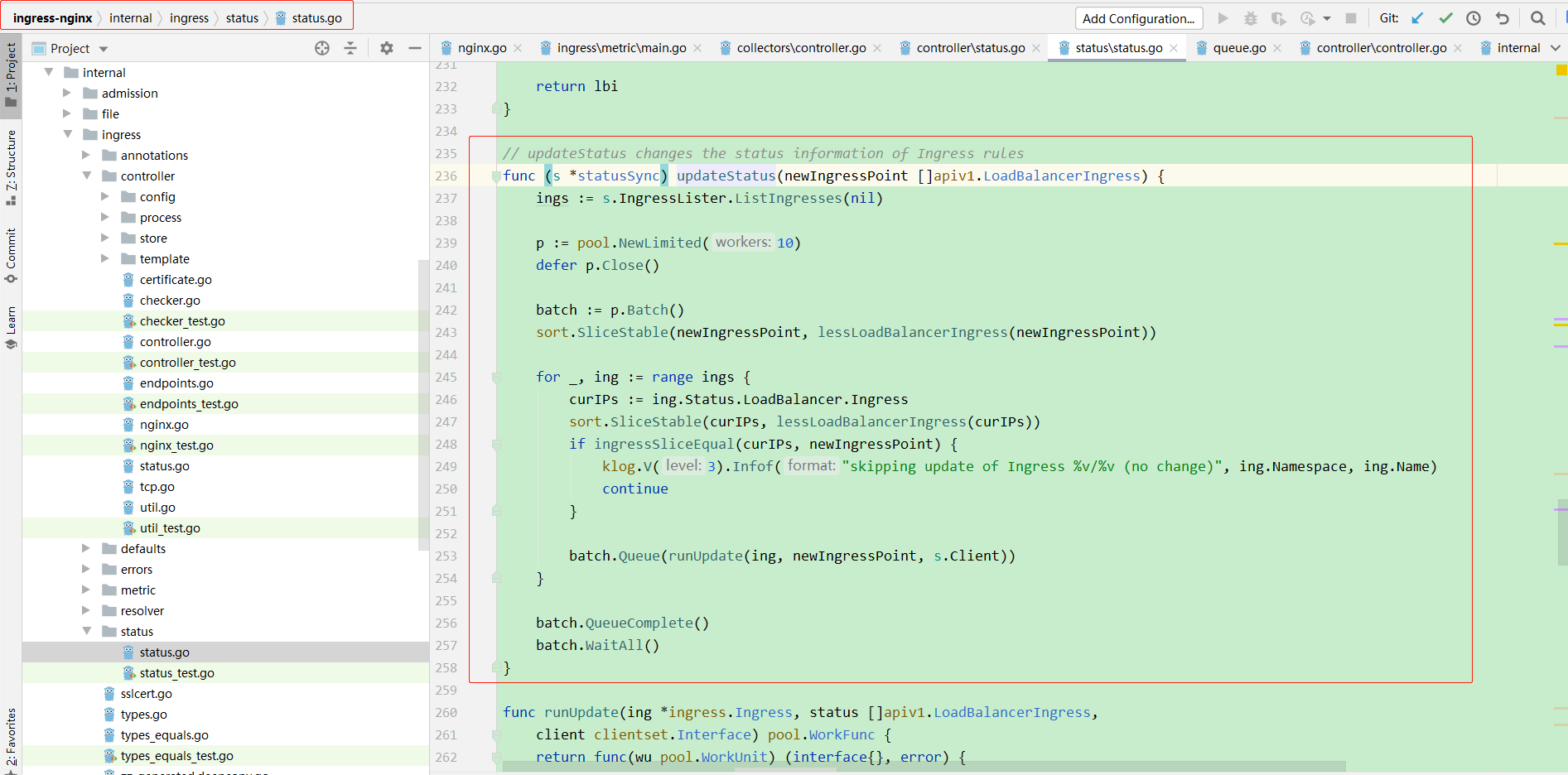This screenshot has height=775, width=1568.
Task: Click Git Update Project arrow icon
Action: pyautogui.click(x=1418, y=18)
